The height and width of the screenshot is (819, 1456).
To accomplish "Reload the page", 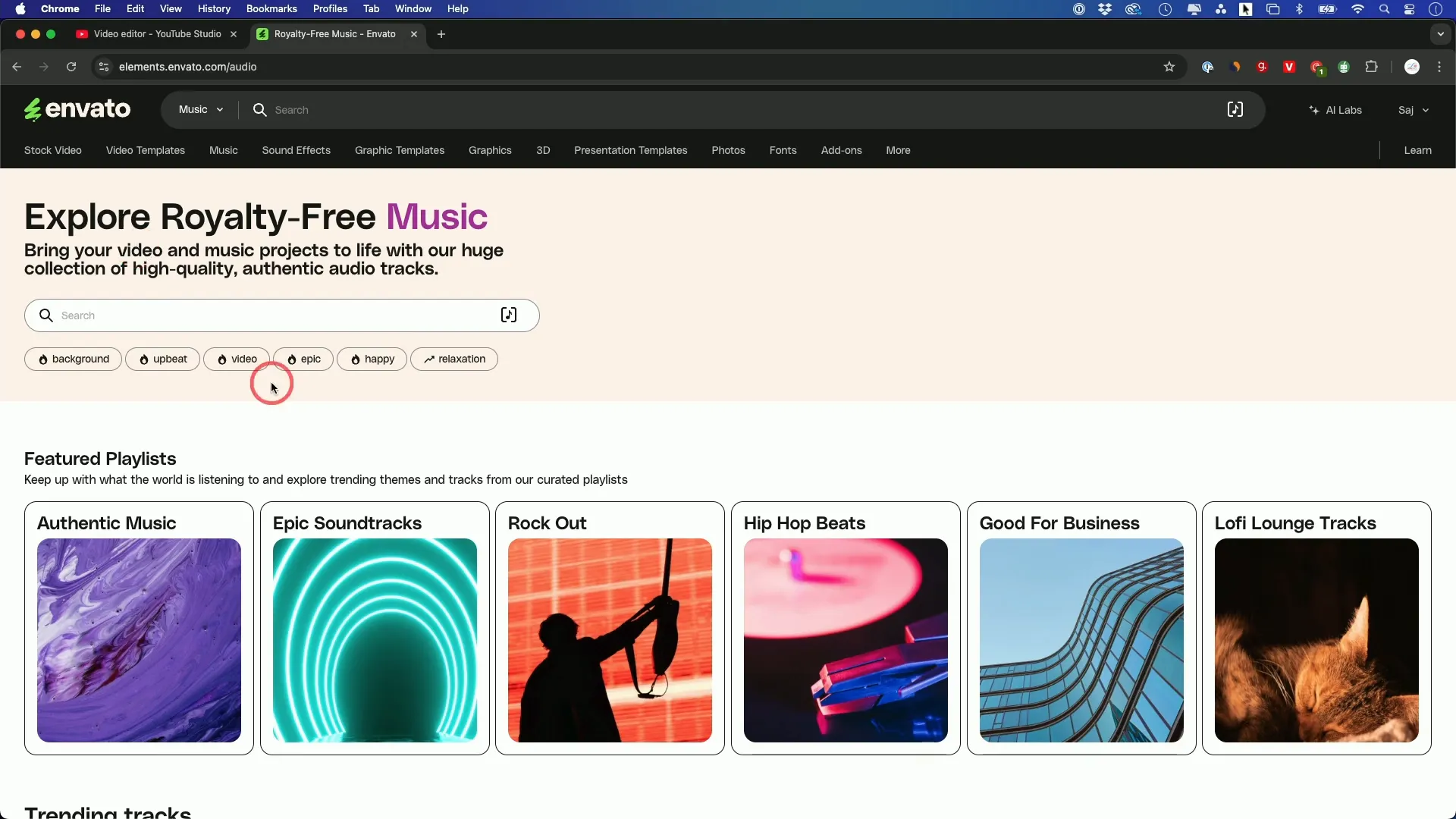I will (71, 67).
